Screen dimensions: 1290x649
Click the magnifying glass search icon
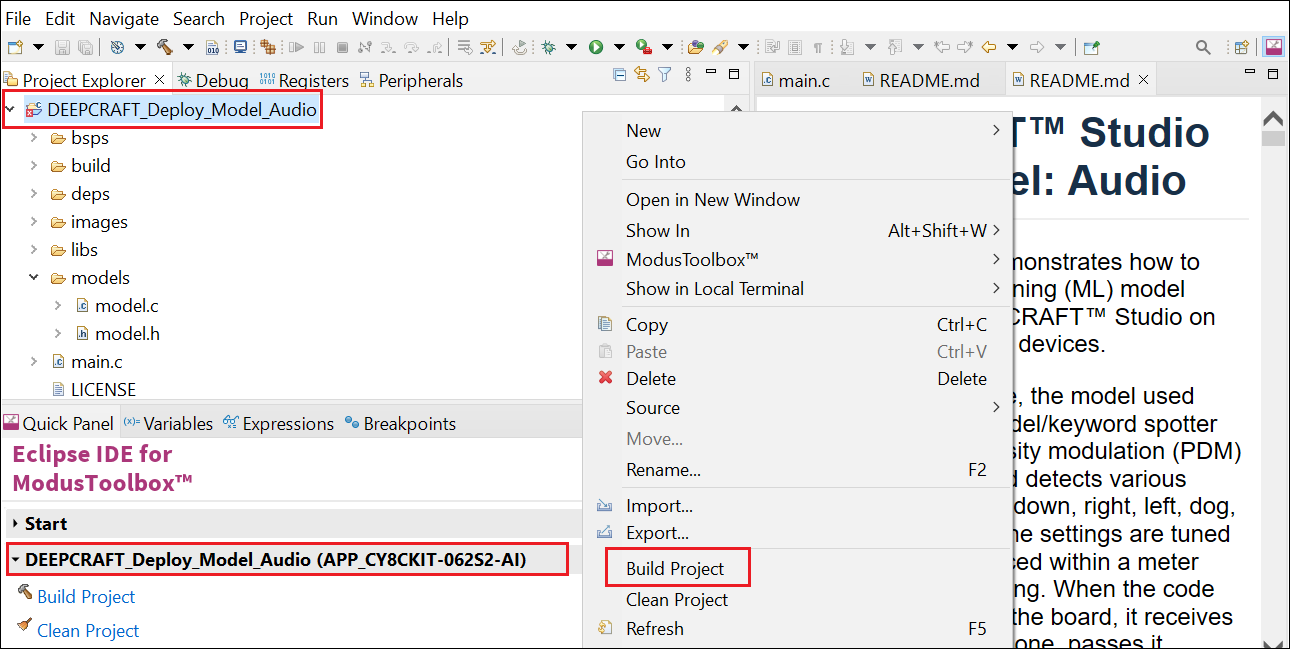click(x=1203, y=47)
